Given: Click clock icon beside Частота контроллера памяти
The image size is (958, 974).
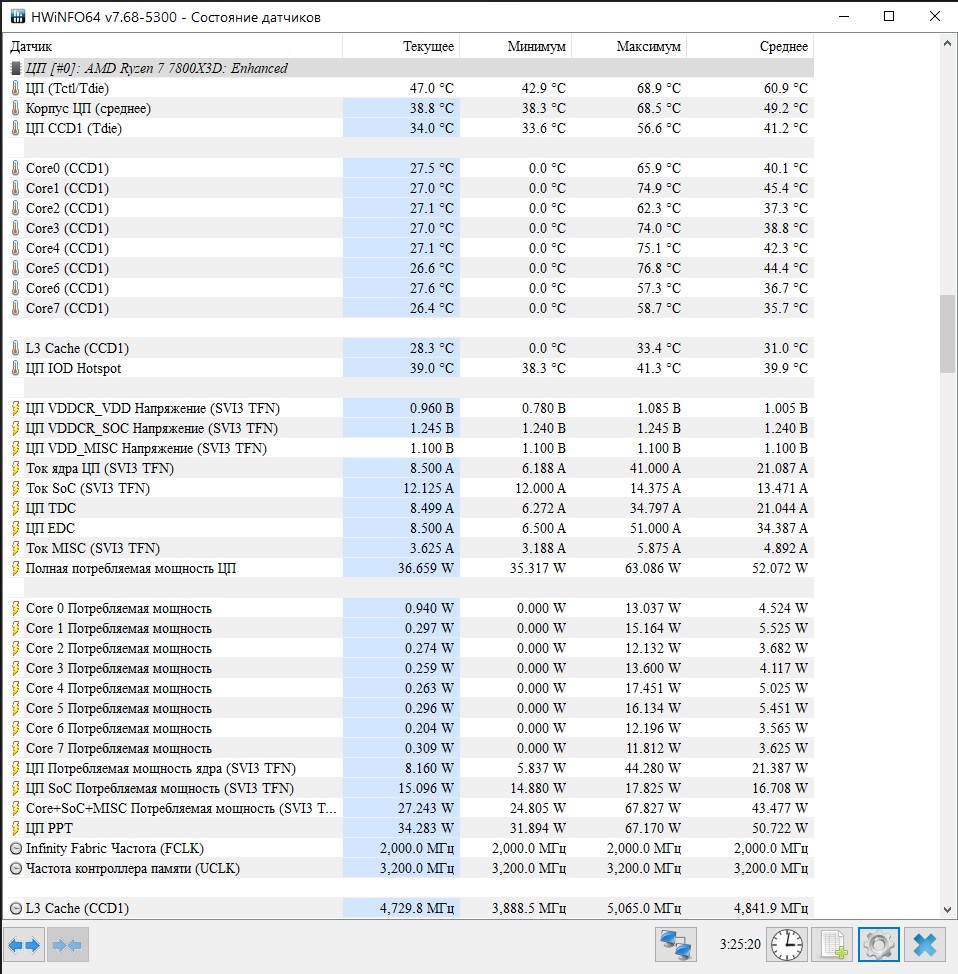Looking at the screenshot, I should point(16,868).
